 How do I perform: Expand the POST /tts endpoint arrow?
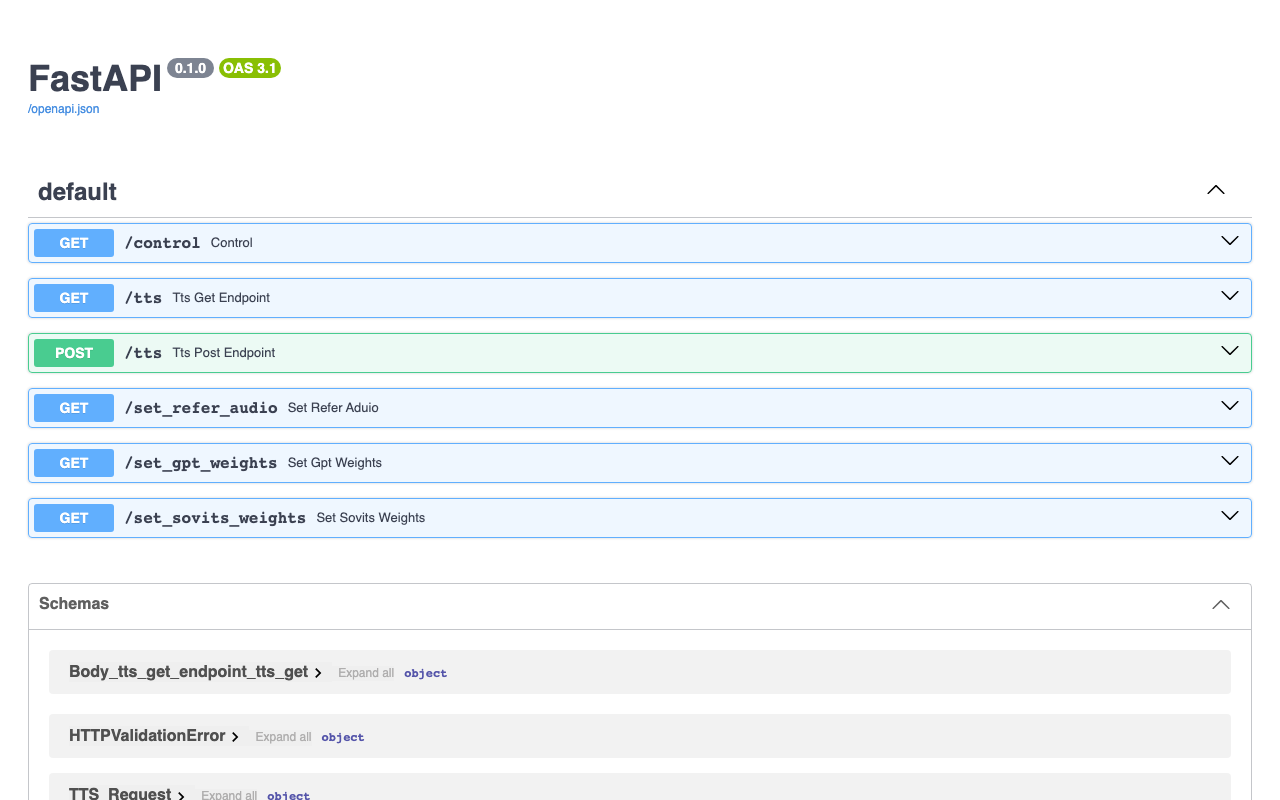click(1230, 351)
